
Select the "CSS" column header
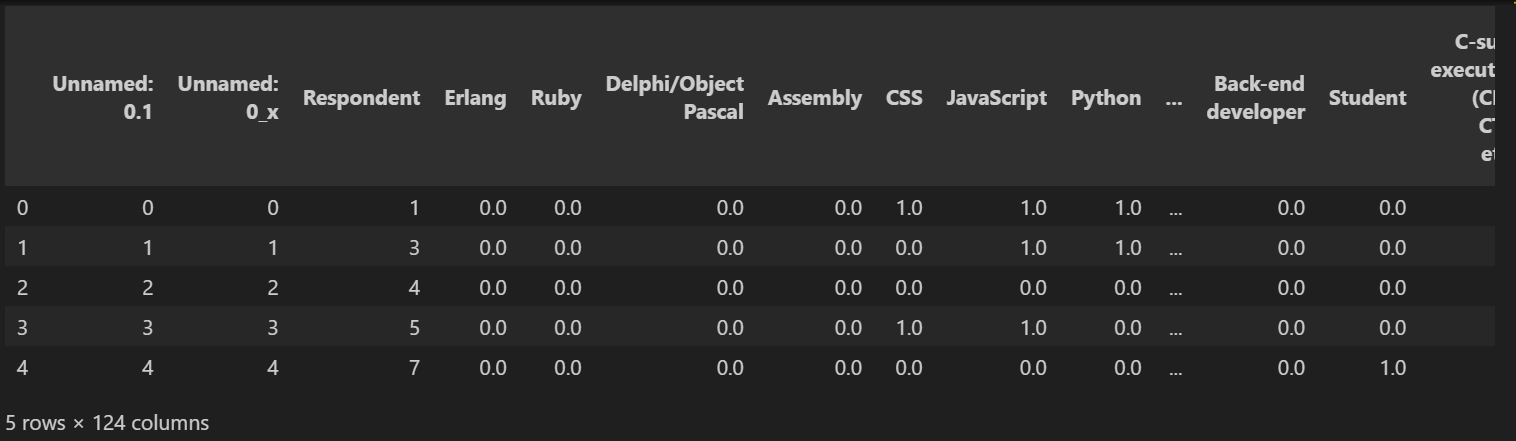tap(904, 98)
